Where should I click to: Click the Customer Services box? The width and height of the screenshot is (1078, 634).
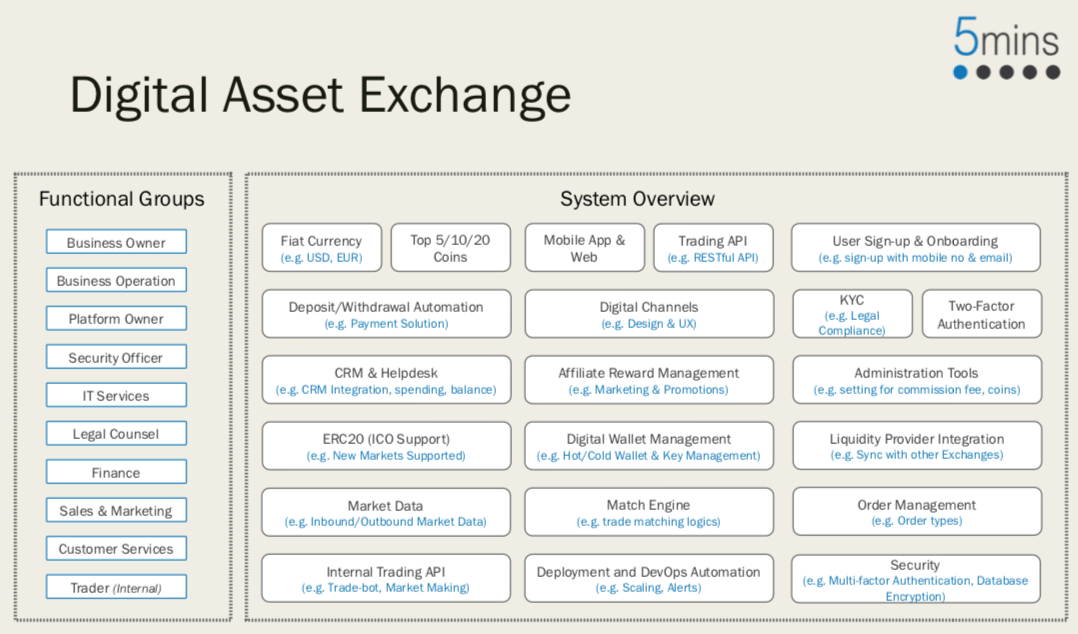coord(116,549)
